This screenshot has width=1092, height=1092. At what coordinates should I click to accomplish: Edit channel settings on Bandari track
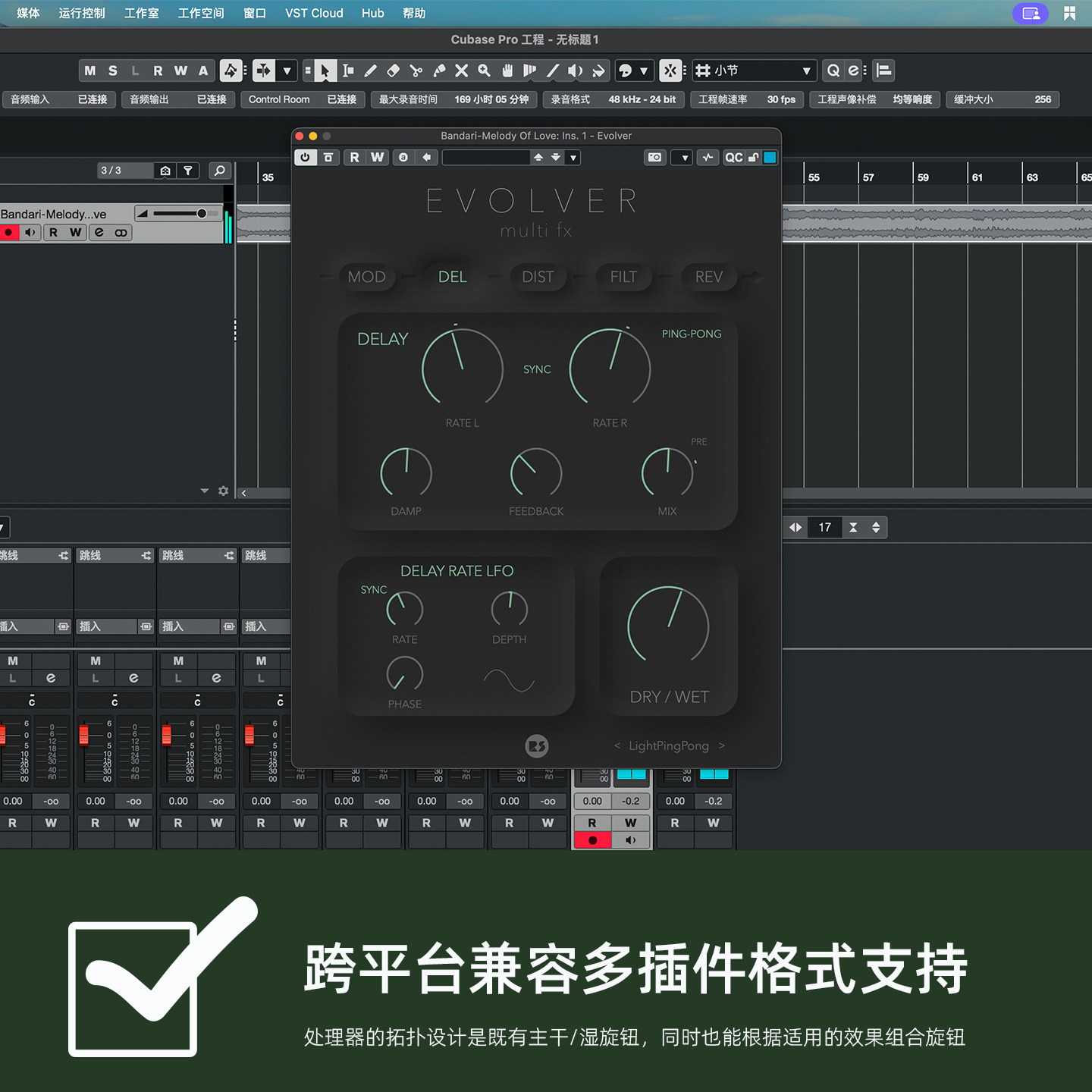click(x=99, y=233)
